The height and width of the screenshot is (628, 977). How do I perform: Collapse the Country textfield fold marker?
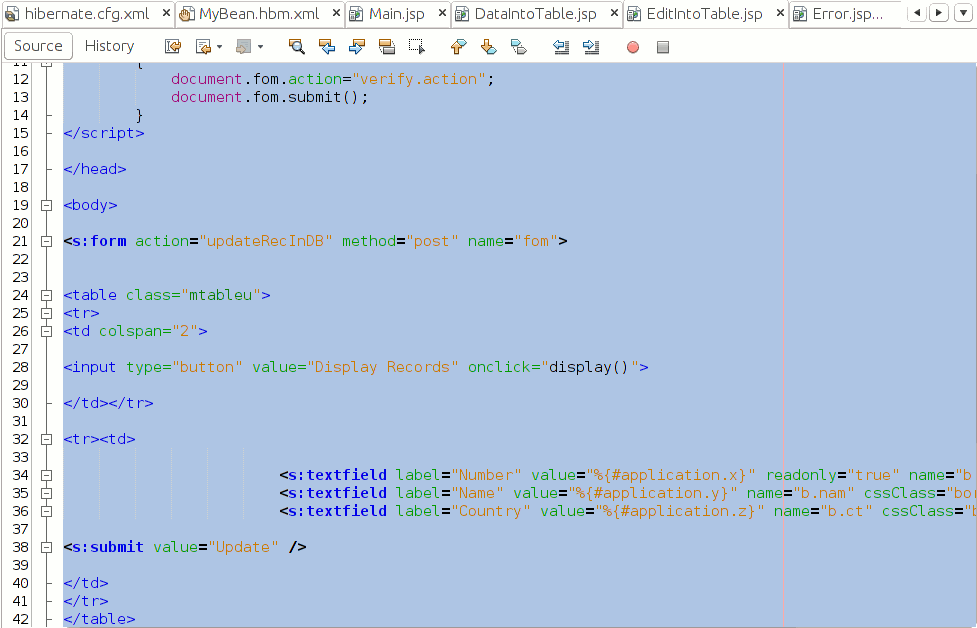pyautogui.click(x=46, y=511)
